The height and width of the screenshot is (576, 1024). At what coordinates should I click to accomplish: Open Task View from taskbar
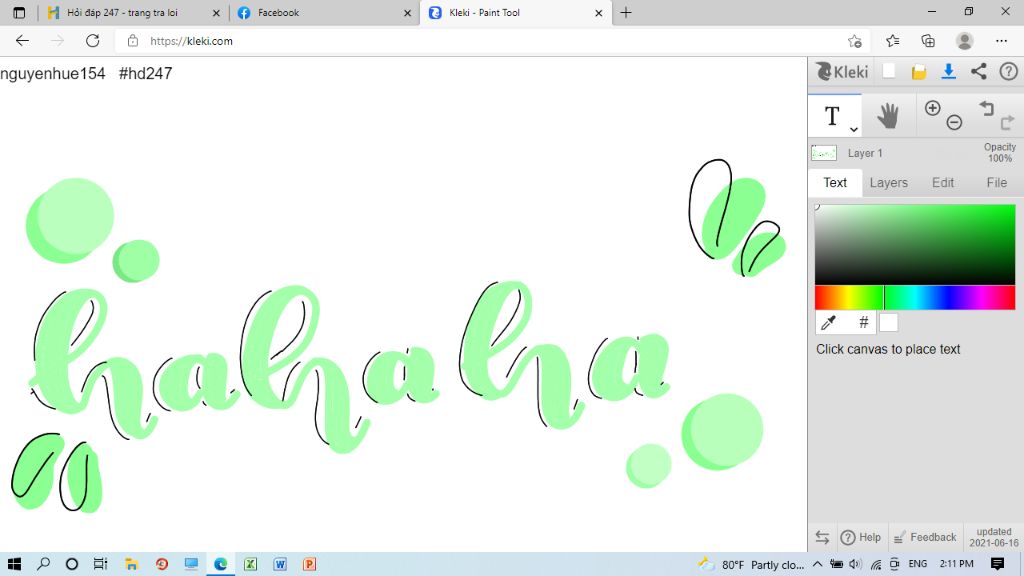100,564
